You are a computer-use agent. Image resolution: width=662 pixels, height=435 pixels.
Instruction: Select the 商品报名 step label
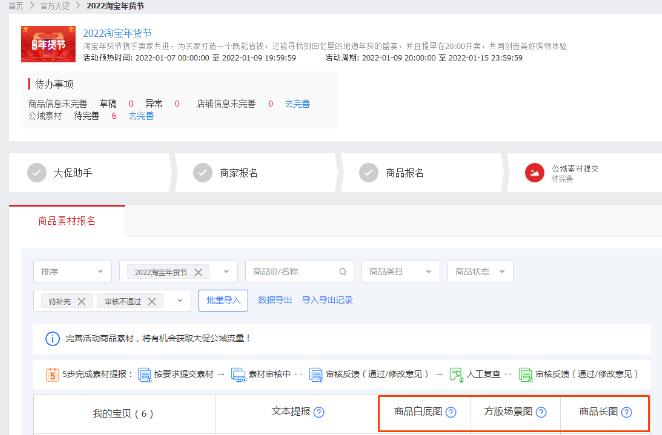point(404,173)
